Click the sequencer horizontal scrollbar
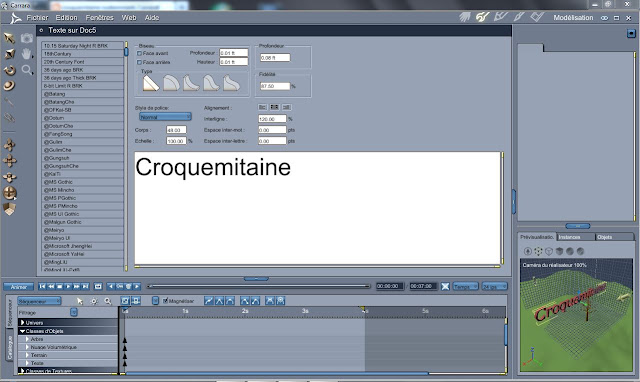This screenshot has height=382, width=640. coord(278,373)
